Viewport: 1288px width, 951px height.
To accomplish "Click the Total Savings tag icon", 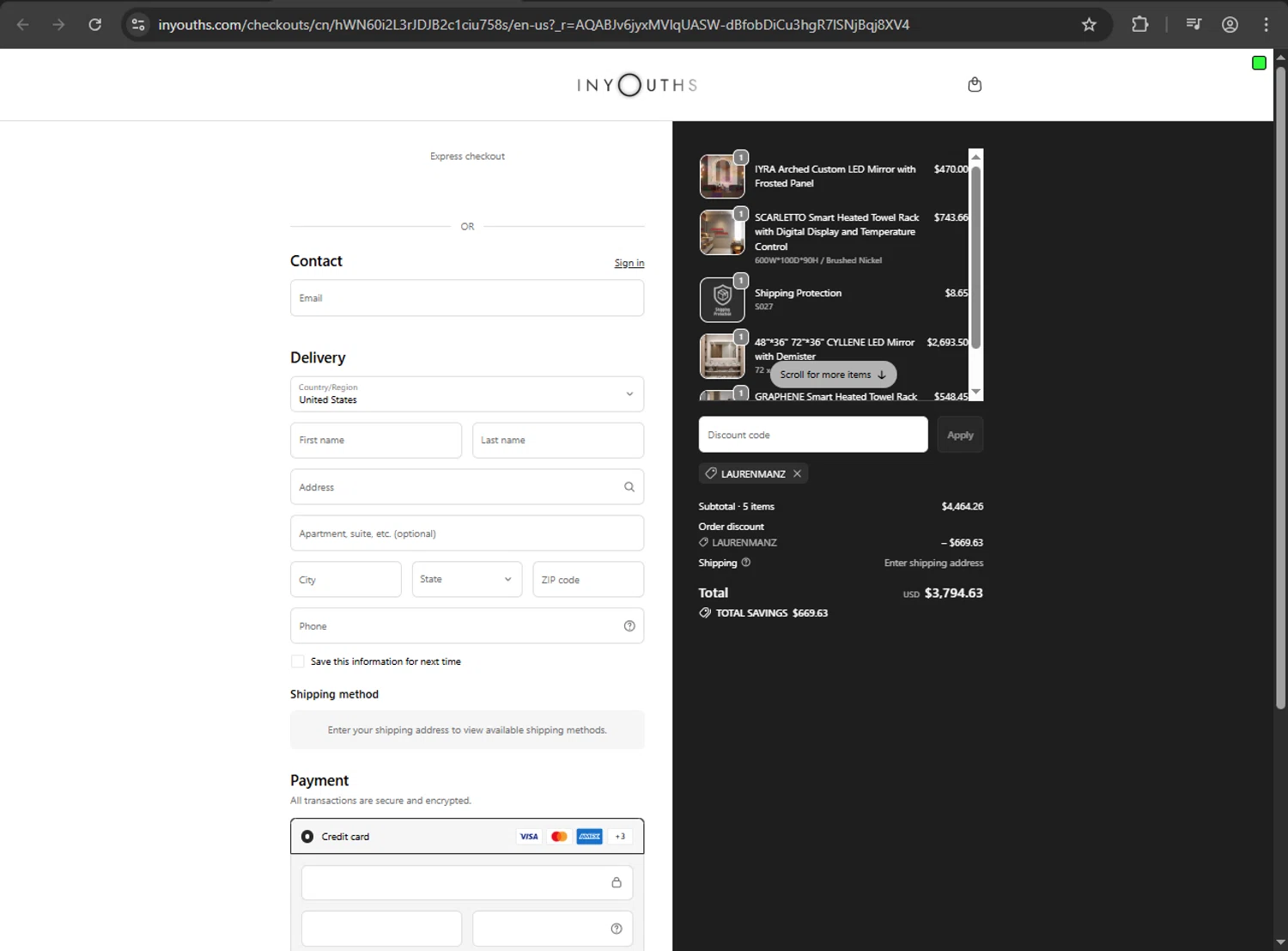I will [705, 613].
